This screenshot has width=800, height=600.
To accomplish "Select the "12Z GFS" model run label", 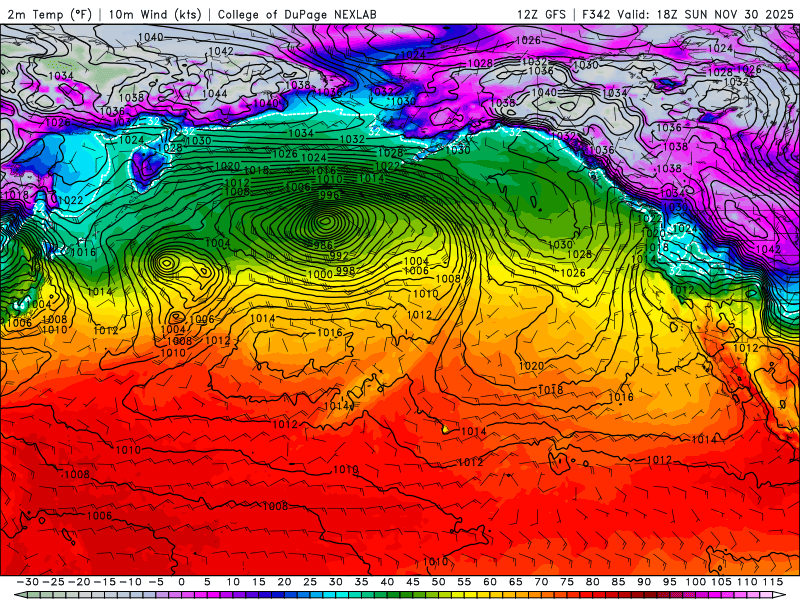I will click(541, 14).
